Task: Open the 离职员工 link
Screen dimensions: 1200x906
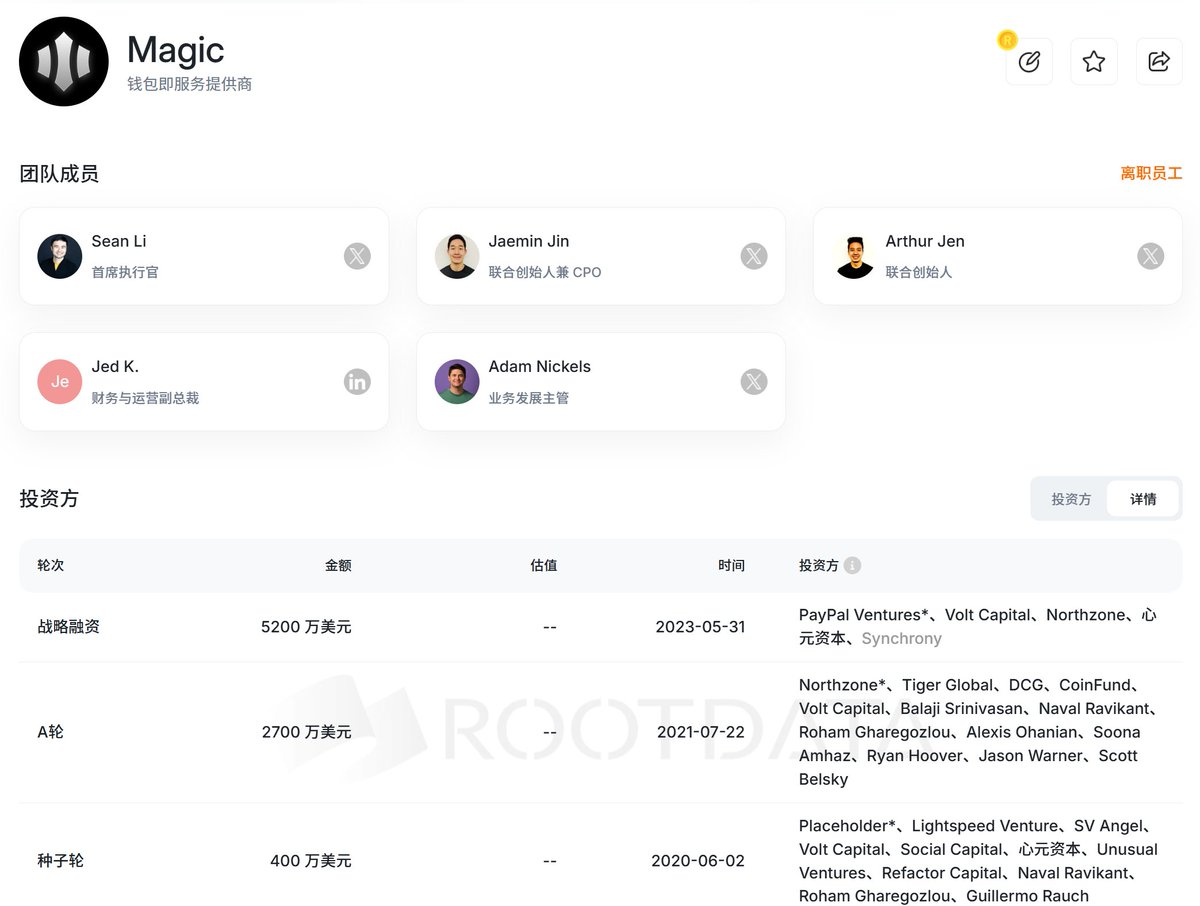Action: (1151, 173)
